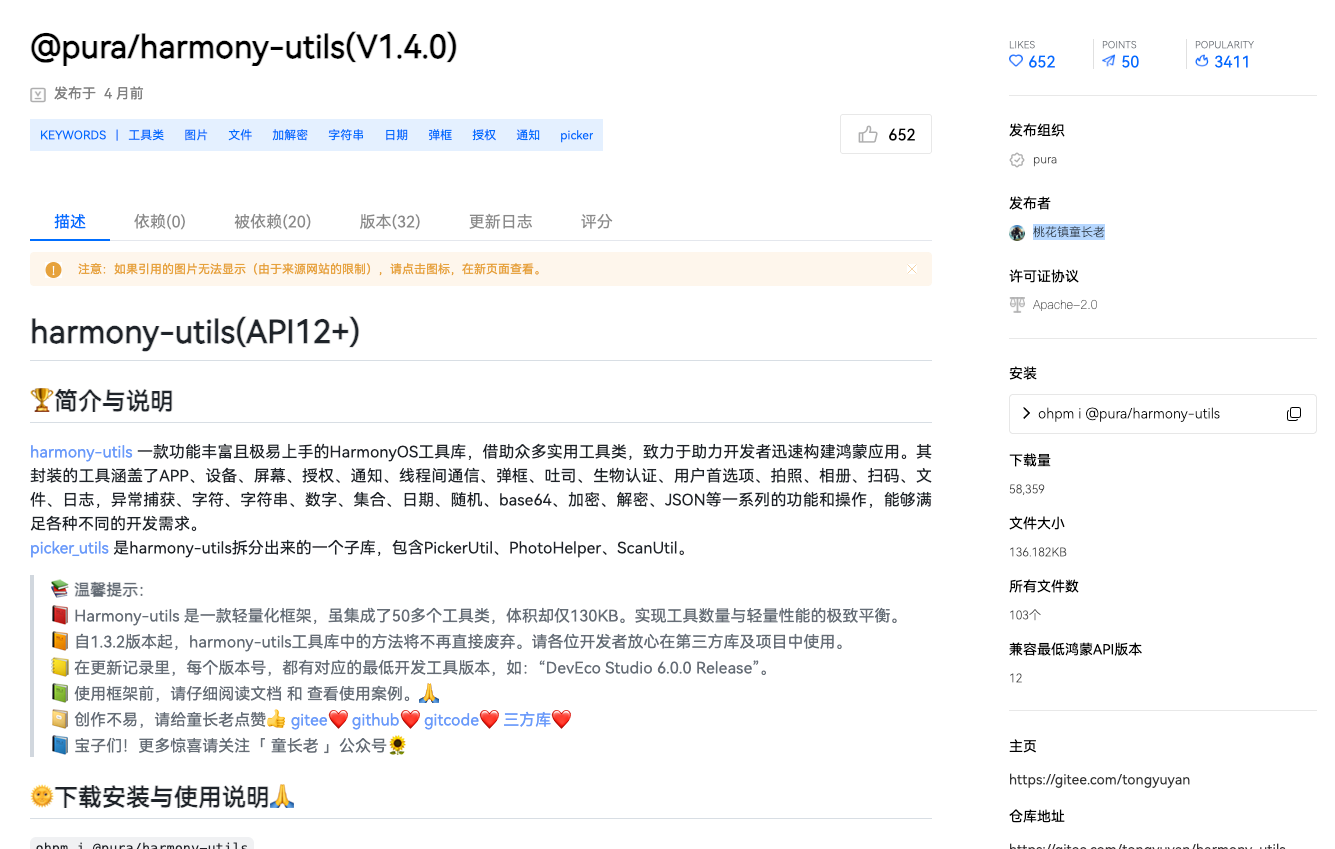The height and width of the screenshot is (849, 1335).
Task: Open the harmony-utils link in the intro paragraph
Action: [x=81, y=452]
